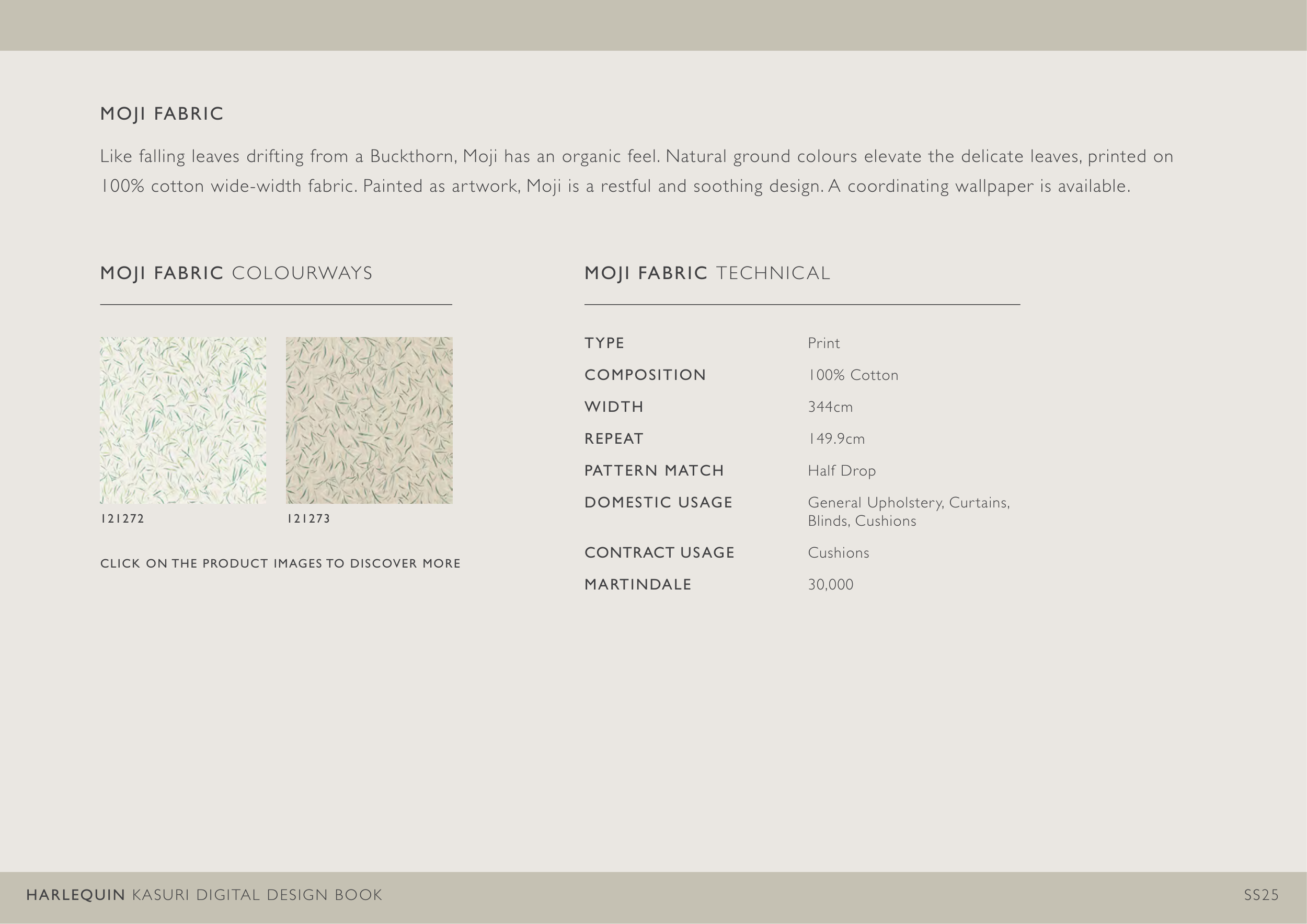Click the Moji Fabric Colourways heading
Viewport: 1307px width, 924px height.
(236, 273)
